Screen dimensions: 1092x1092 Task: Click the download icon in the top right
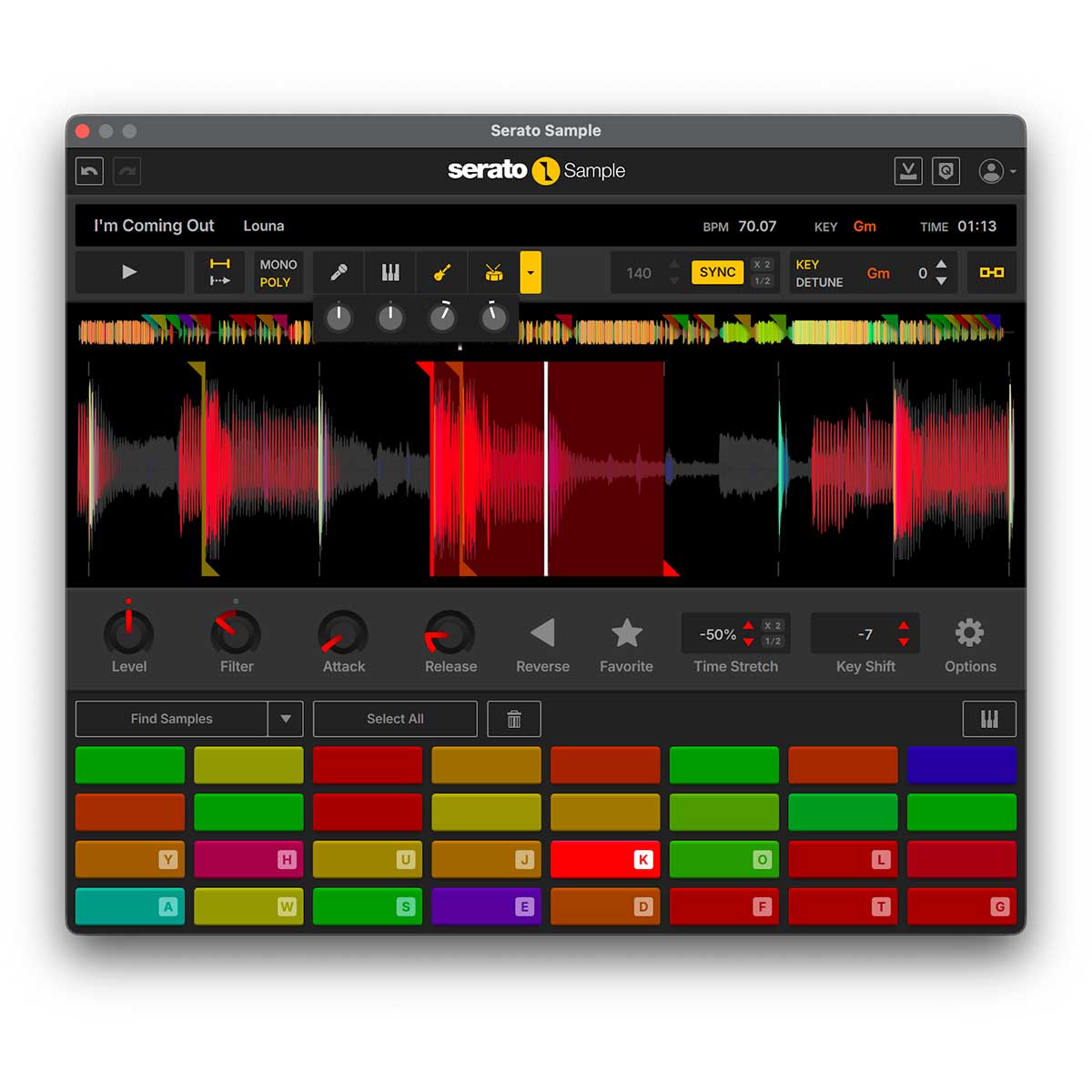pos(907,171)
